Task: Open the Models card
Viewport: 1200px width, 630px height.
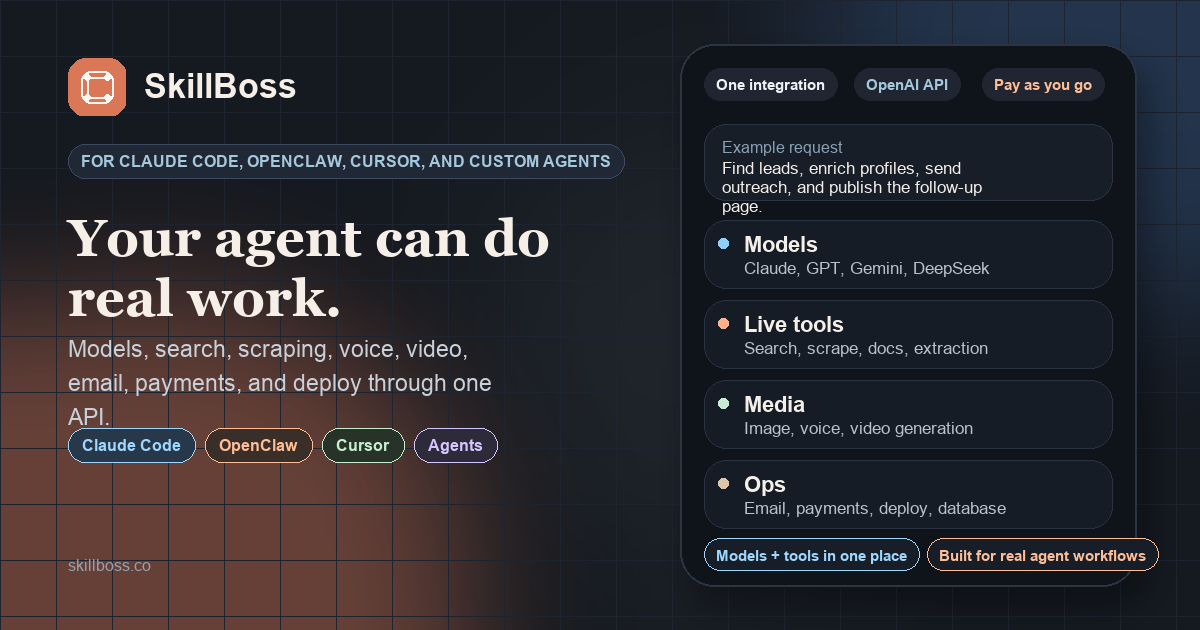Action: click(908, 255)
